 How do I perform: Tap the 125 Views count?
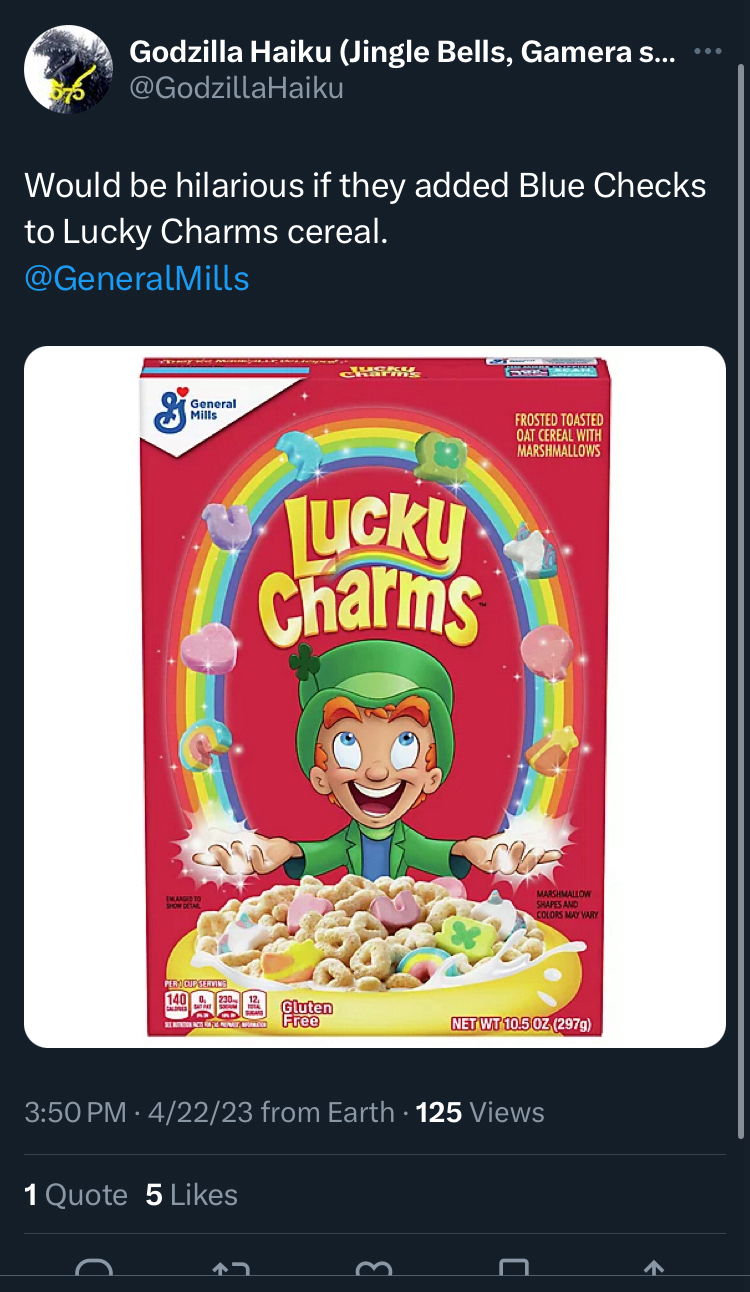click(480, 1112)
